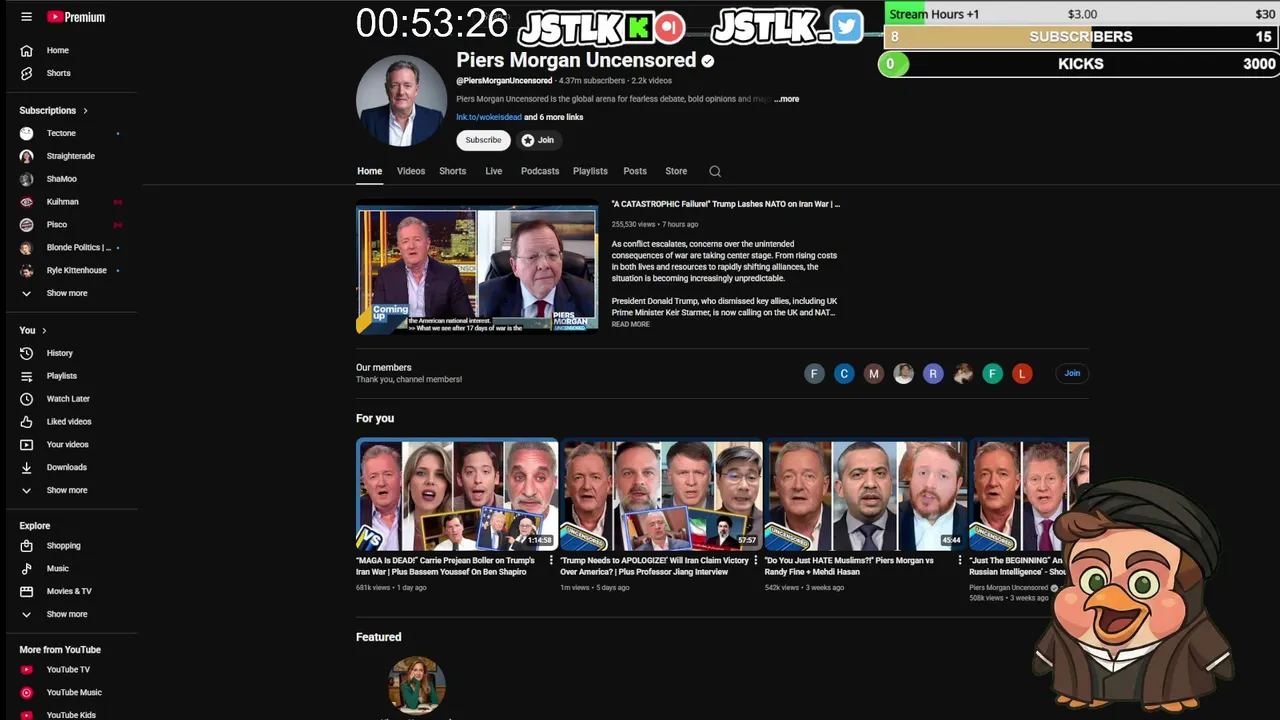Switch to the channel Playlists tab
This screenshot has width=1280, height=720.
point(590,171)
